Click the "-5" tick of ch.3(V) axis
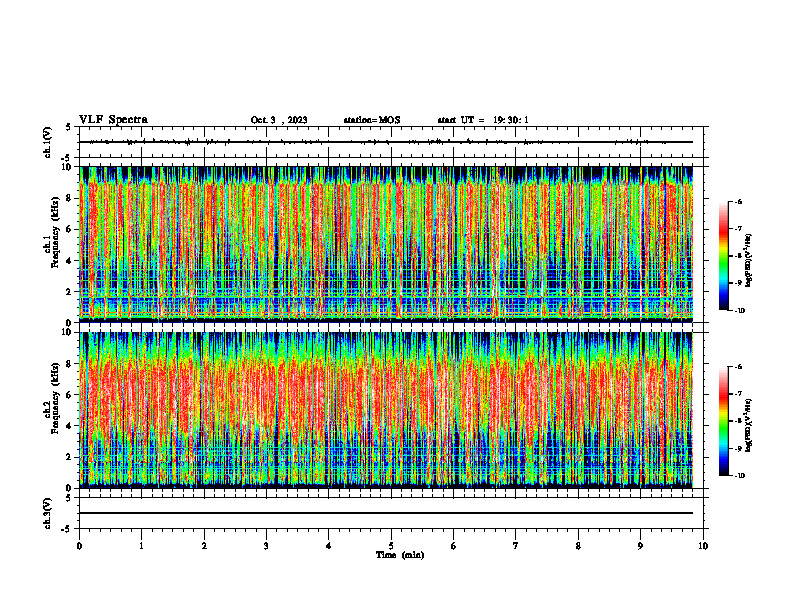Screen dimensions: 792x612 (x=67, y=529)
